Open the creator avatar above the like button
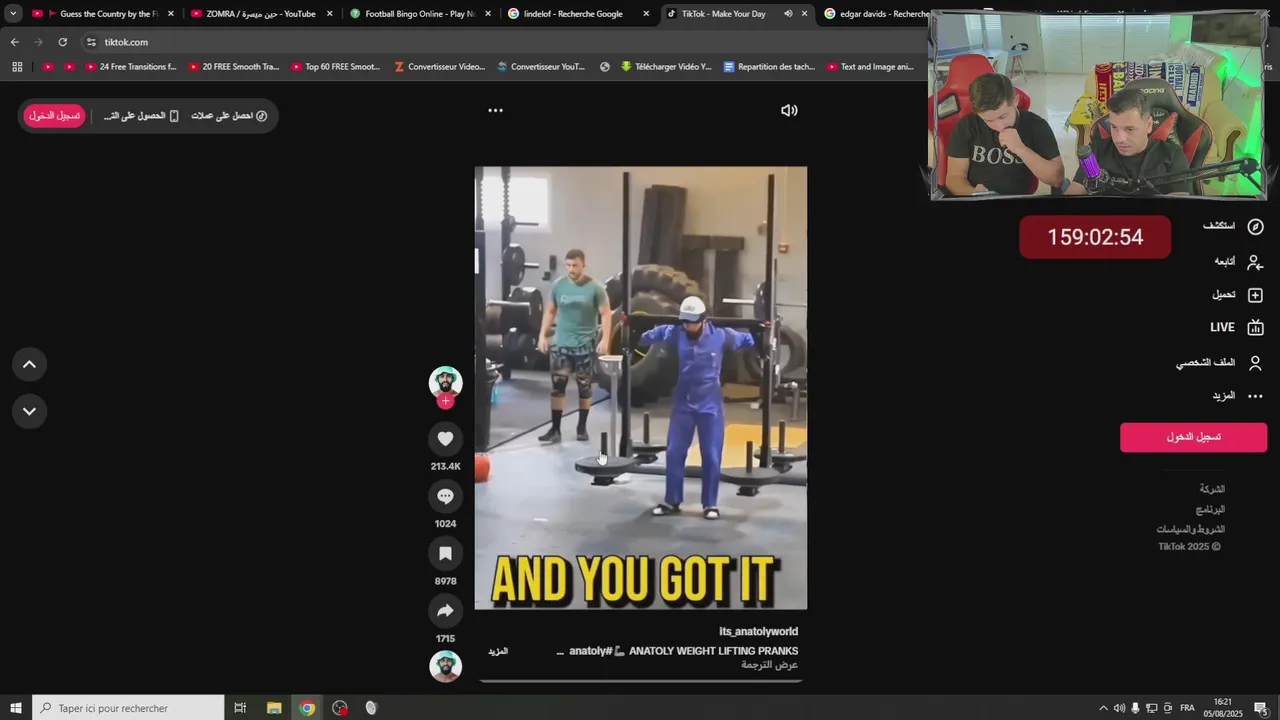Screen dimensions: 1280x720 pos(445,382)
